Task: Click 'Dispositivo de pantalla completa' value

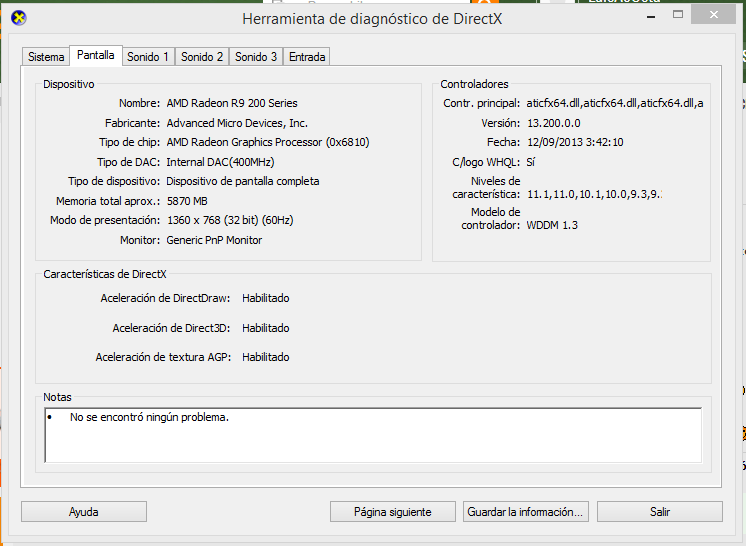Action: pos(243,181)
